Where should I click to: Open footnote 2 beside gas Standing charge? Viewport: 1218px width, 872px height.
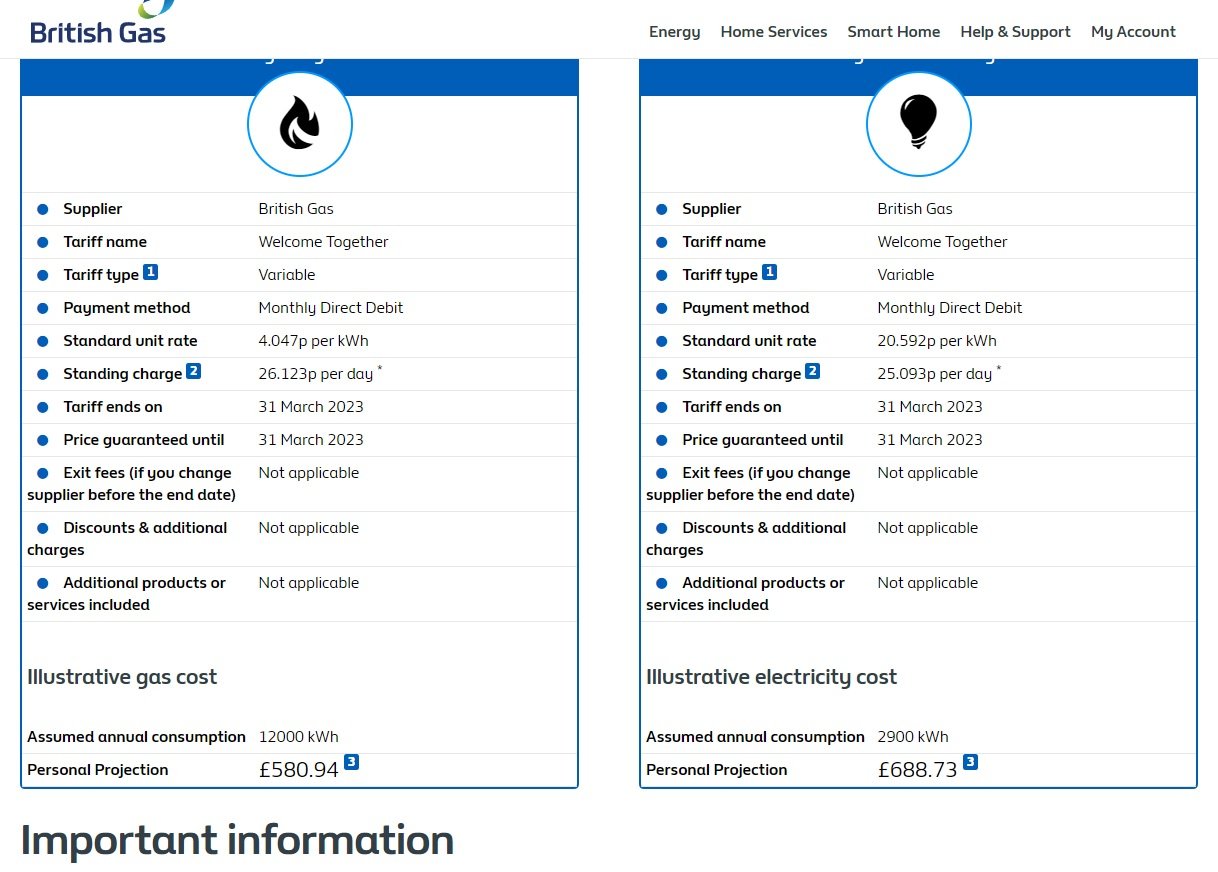point(193,371)
